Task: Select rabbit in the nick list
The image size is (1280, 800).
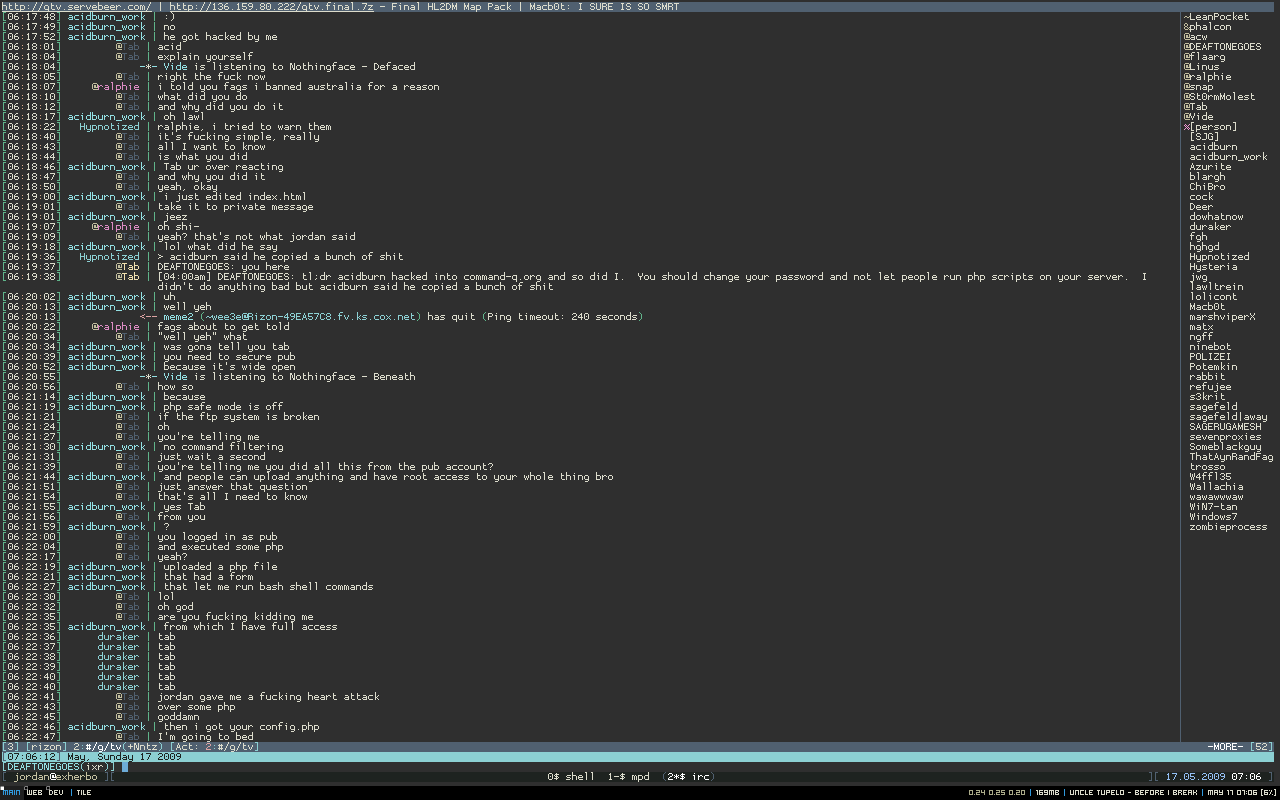Action: (x=1207, y=377)
